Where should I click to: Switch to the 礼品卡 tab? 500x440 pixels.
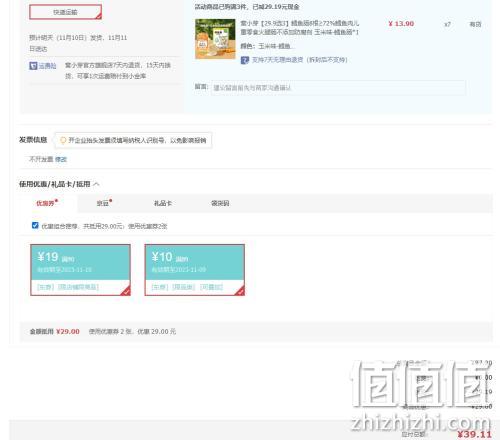[163, 203]
